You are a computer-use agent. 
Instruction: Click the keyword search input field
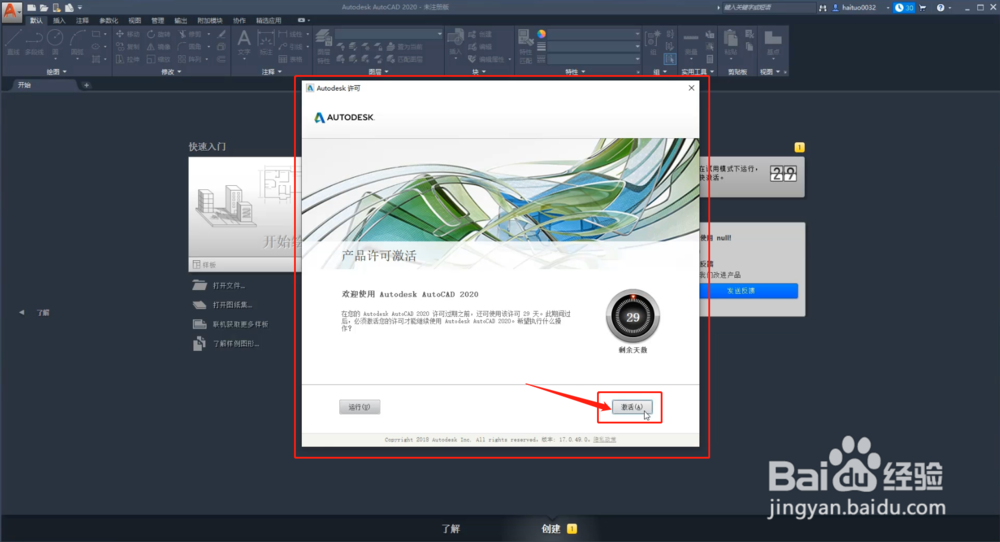(x=769, y=8)
